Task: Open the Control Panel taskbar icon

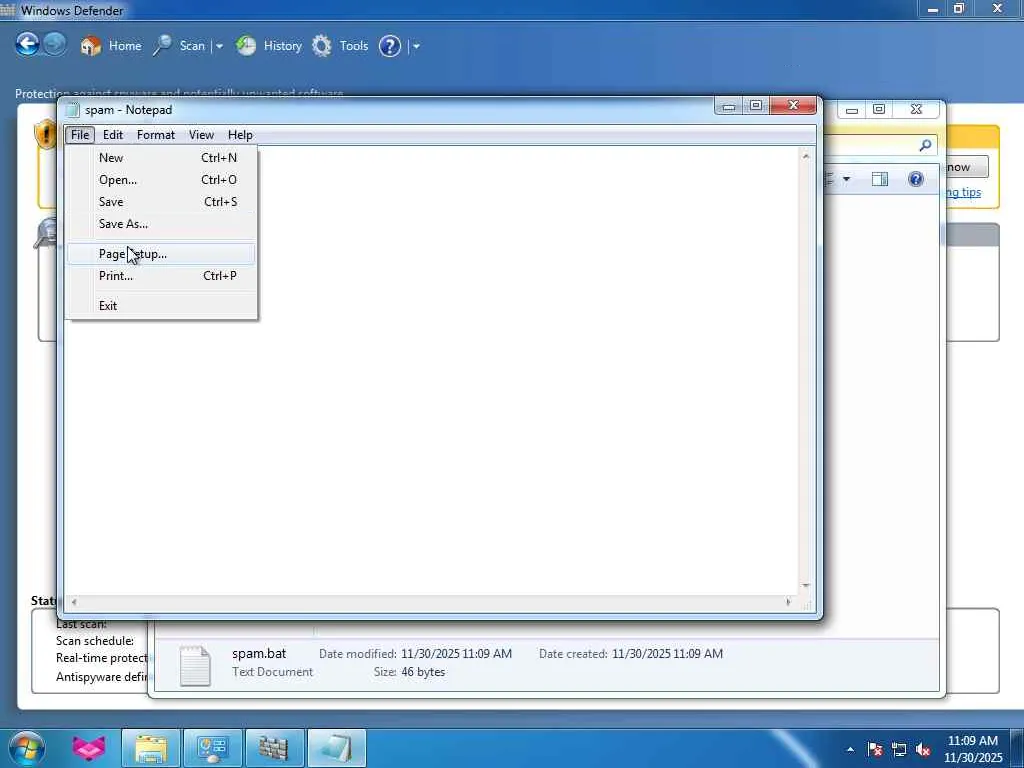Action: [x=213, y=748]
